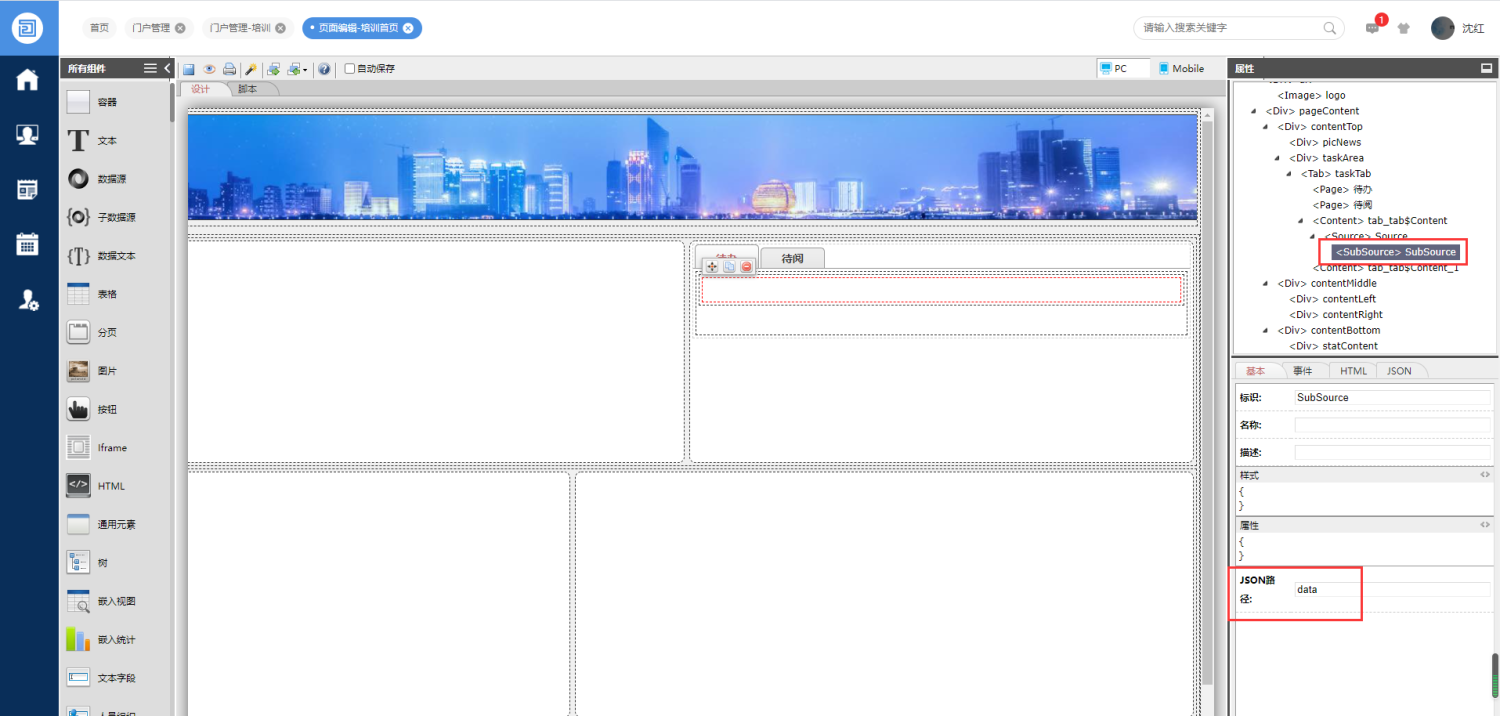The image size is (1500, 716).
Task: Open the user settings icon in sidebar
Action: pos(28,299)
